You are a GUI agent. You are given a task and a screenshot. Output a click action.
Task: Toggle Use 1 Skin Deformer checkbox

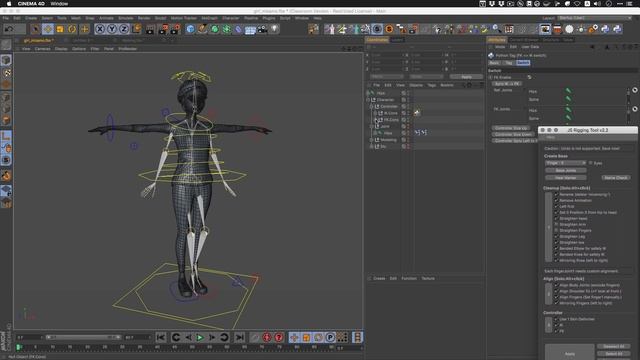tap(556, 319)
